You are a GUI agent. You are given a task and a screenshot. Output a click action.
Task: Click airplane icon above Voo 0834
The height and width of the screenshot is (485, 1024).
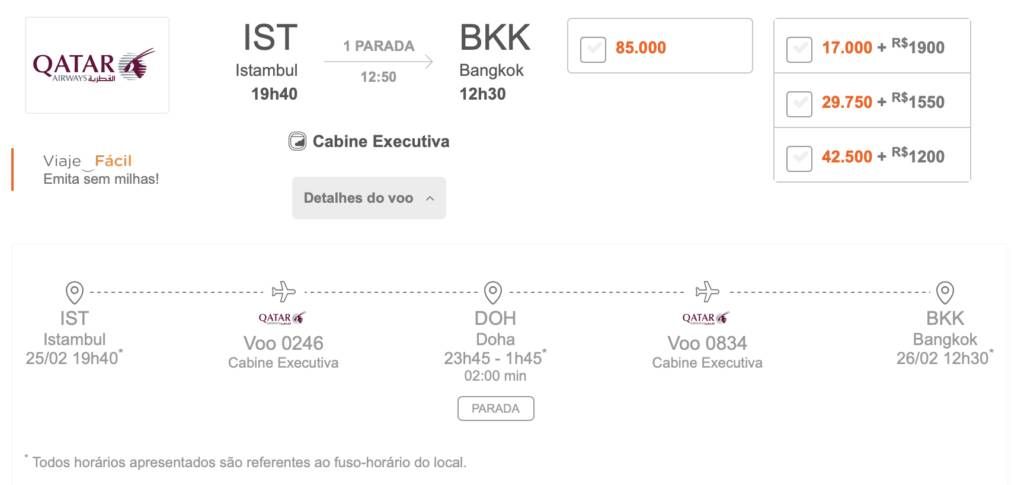(x=707, y=292)
